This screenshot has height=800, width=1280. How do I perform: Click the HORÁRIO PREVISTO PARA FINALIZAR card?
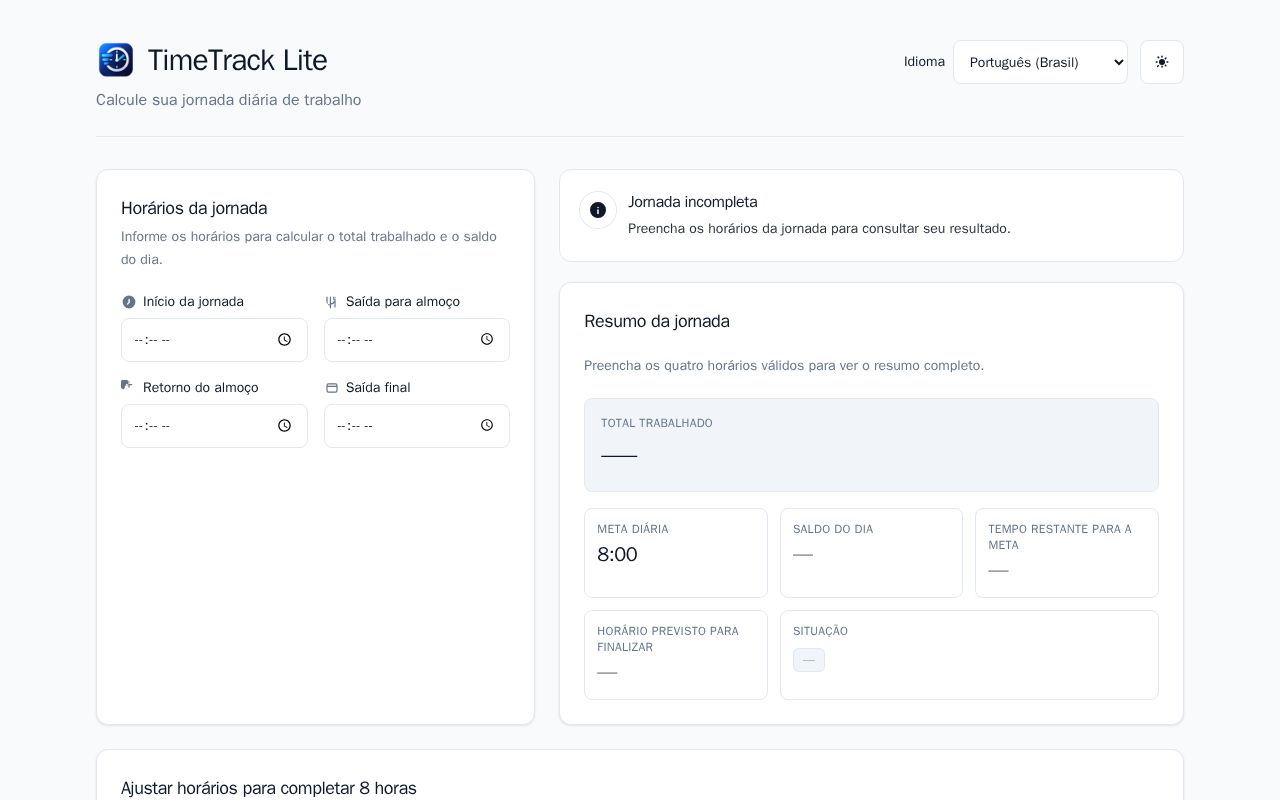pyautogui.click(x=676, y=655)
